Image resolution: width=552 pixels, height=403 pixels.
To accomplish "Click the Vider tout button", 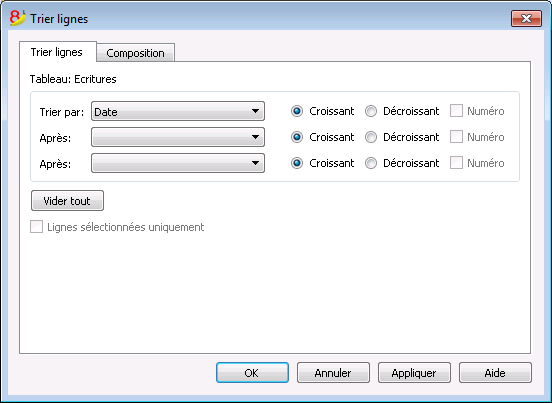I will [x=67, y=201].
